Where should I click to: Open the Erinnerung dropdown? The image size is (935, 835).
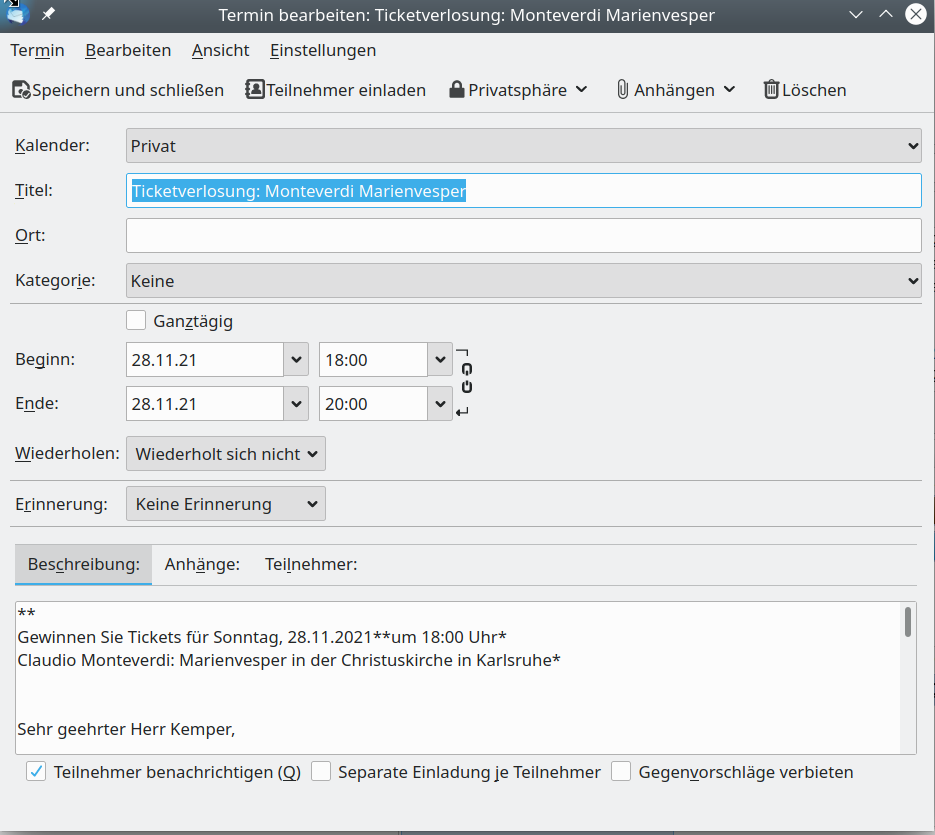[225, 504]
